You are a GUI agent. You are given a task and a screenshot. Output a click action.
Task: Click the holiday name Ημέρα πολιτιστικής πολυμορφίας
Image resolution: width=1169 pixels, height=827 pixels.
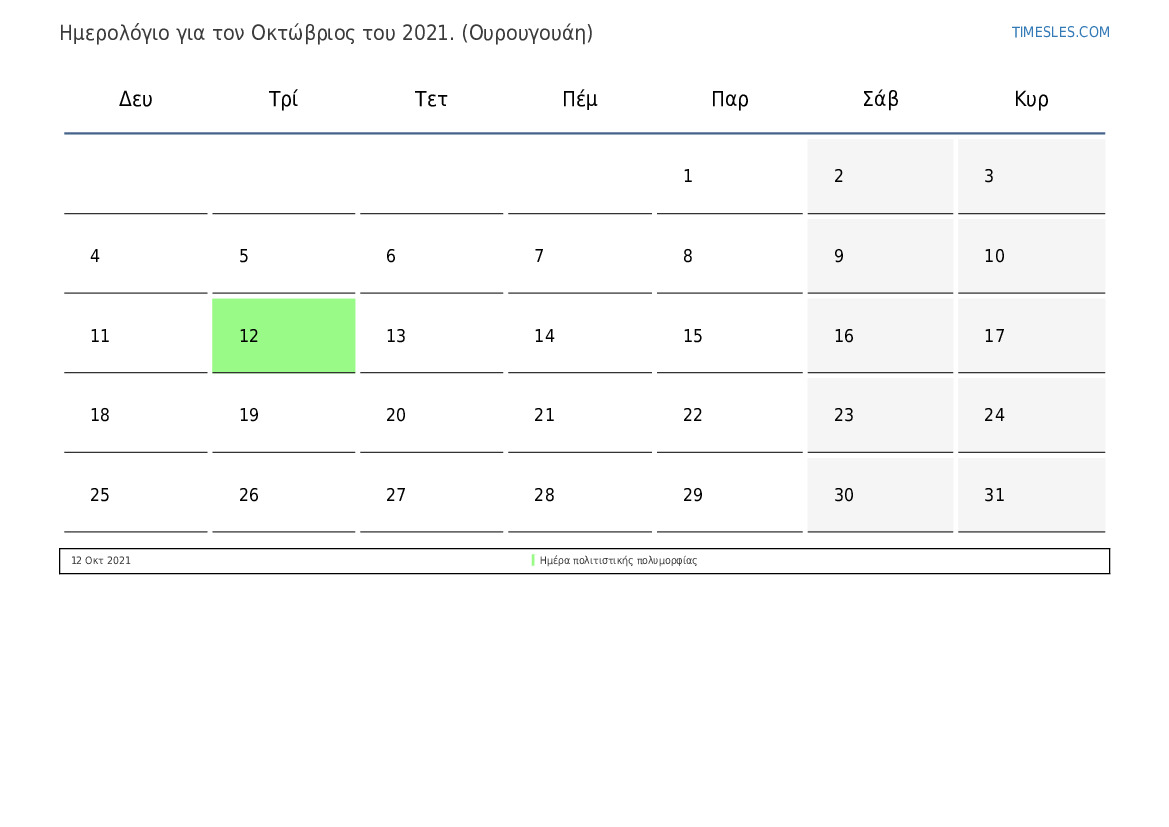coord(618,560)
